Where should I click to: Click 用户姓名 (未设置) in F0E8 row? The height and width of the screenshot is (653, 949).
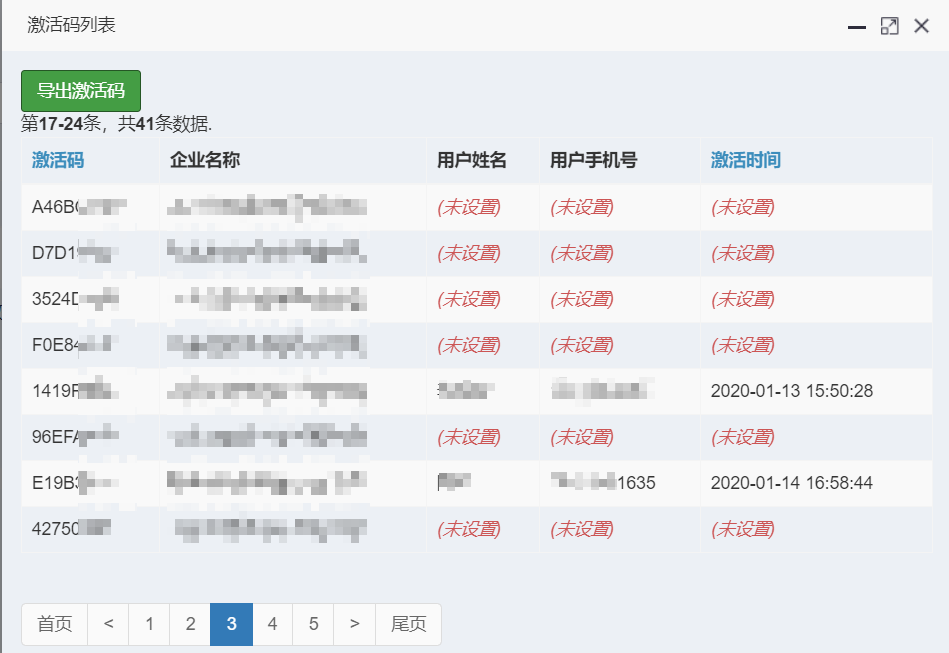[x=469, y=345]
